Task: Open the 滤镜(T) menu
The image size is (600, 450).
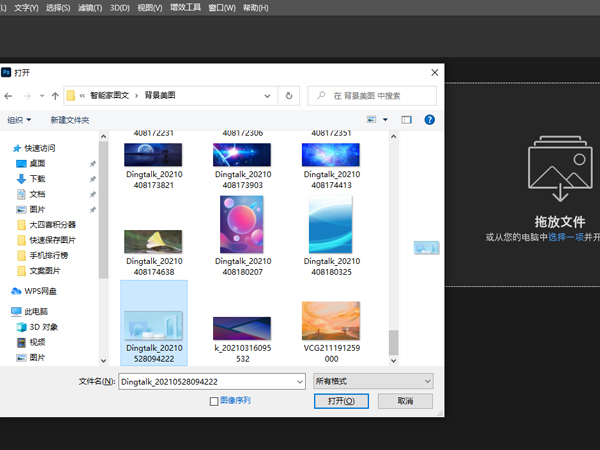Action: pos(90,7)
